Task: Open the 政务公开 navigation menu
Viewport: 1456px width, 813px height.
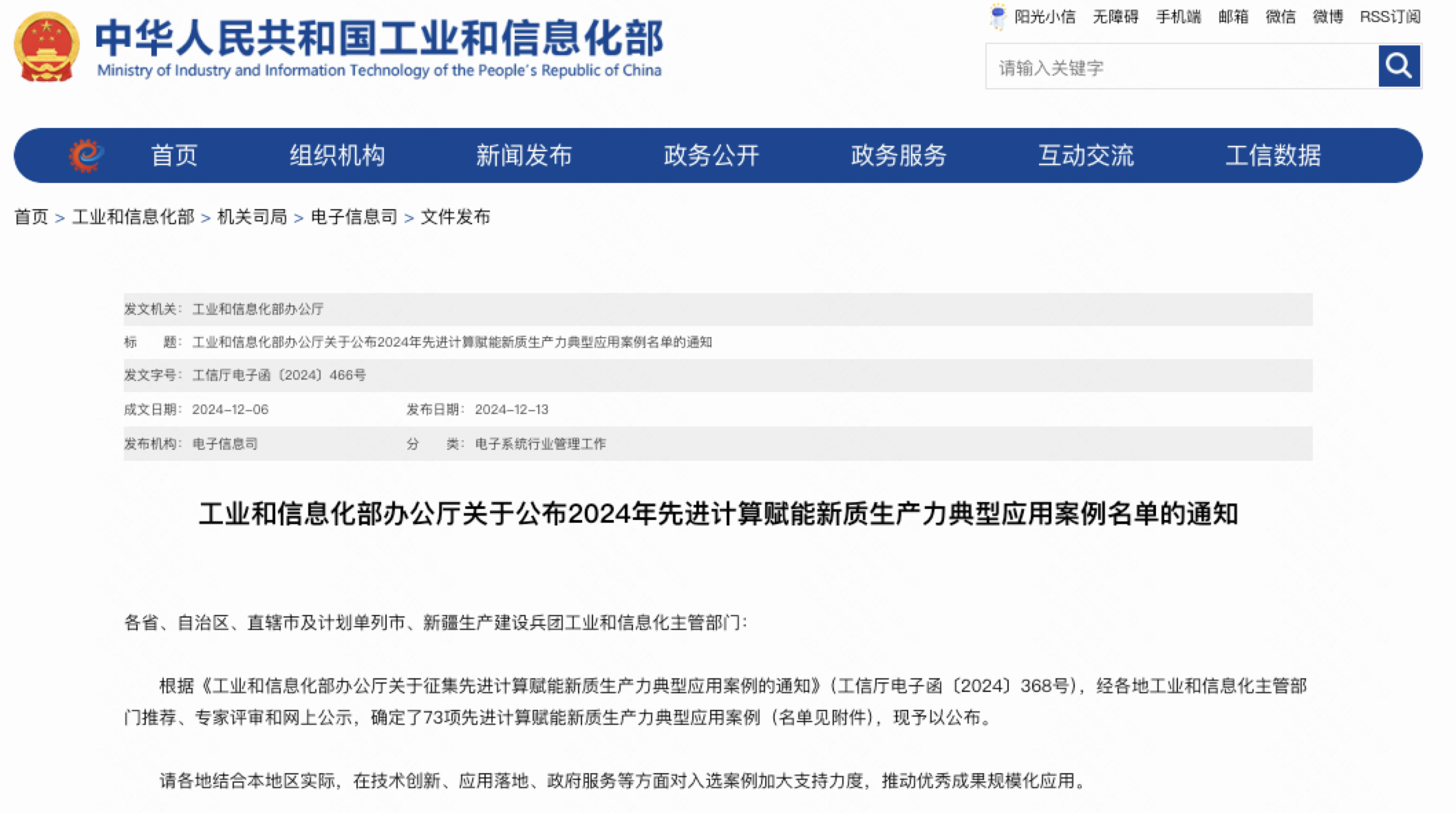Action: pos(711,155)
